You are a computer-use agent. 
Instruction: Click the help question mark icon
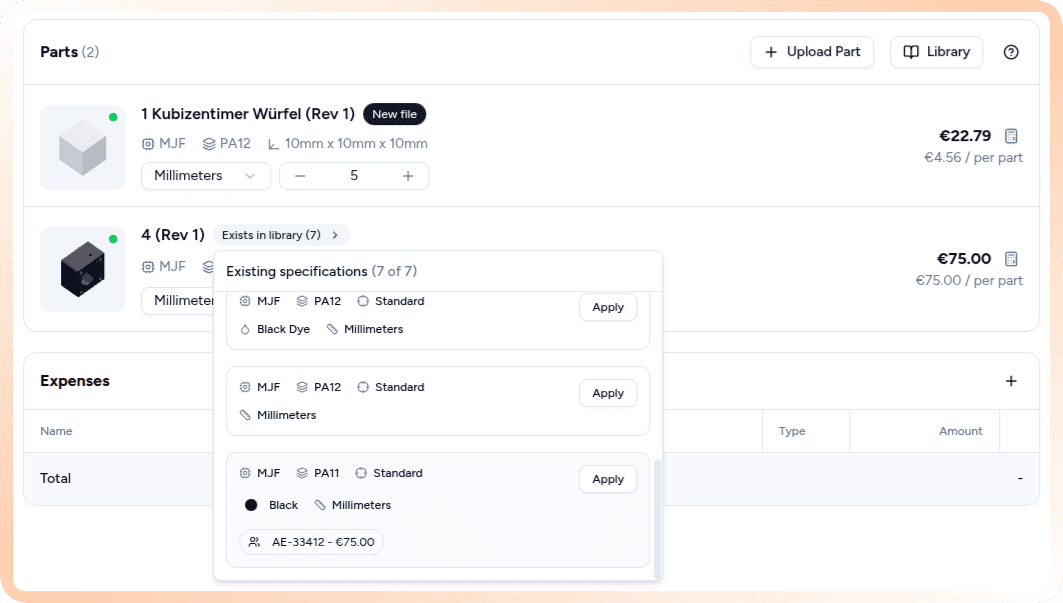[1011, 52]
